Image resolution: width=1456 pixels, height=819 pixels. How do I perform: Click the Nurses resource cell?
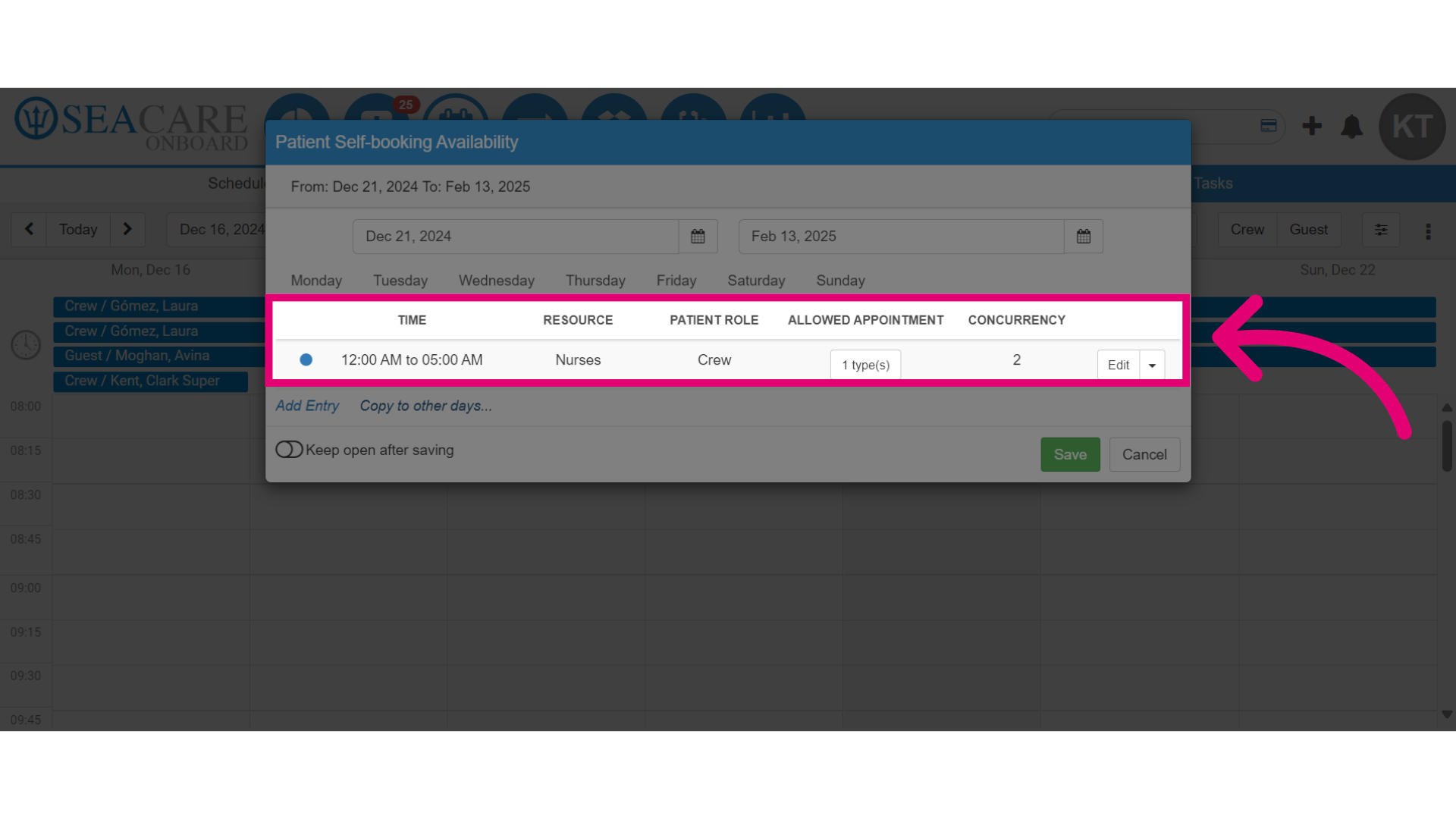pyautogui.click(x=578, y=360)
